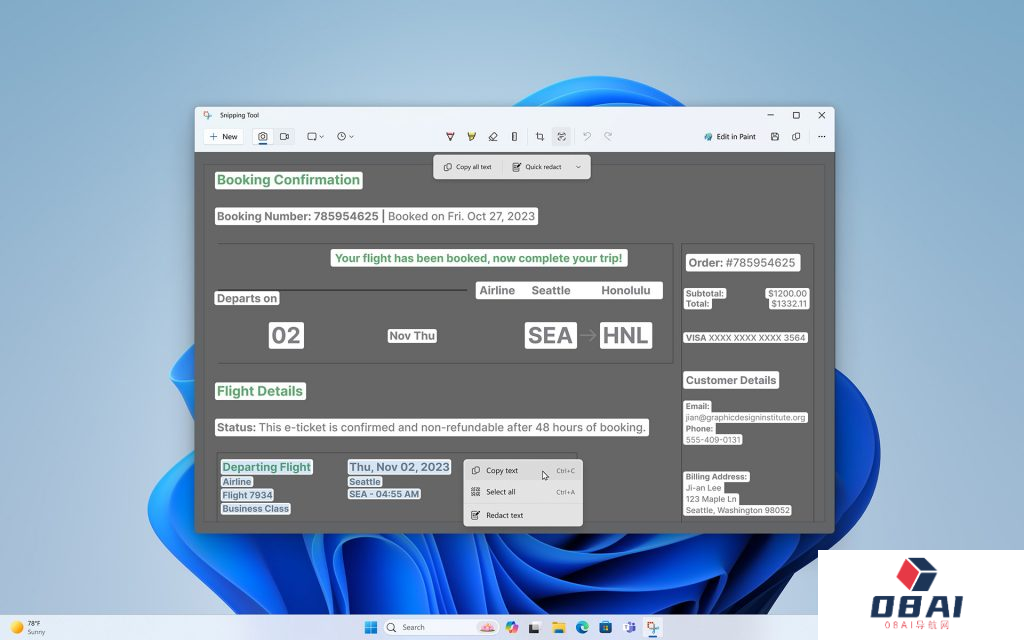
Task: Activate the image crop tool
Action: click(540, 136)
